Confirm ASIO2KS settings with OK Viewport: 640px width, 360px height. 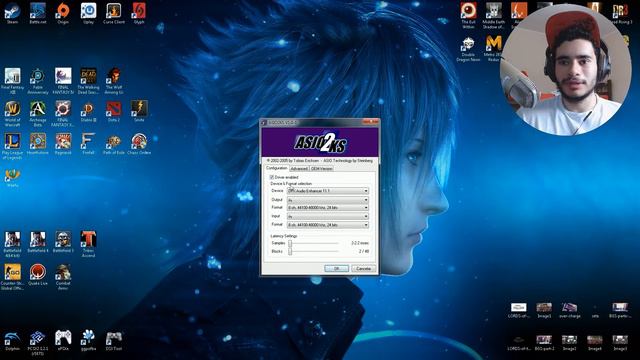click(x=336, y=269)
